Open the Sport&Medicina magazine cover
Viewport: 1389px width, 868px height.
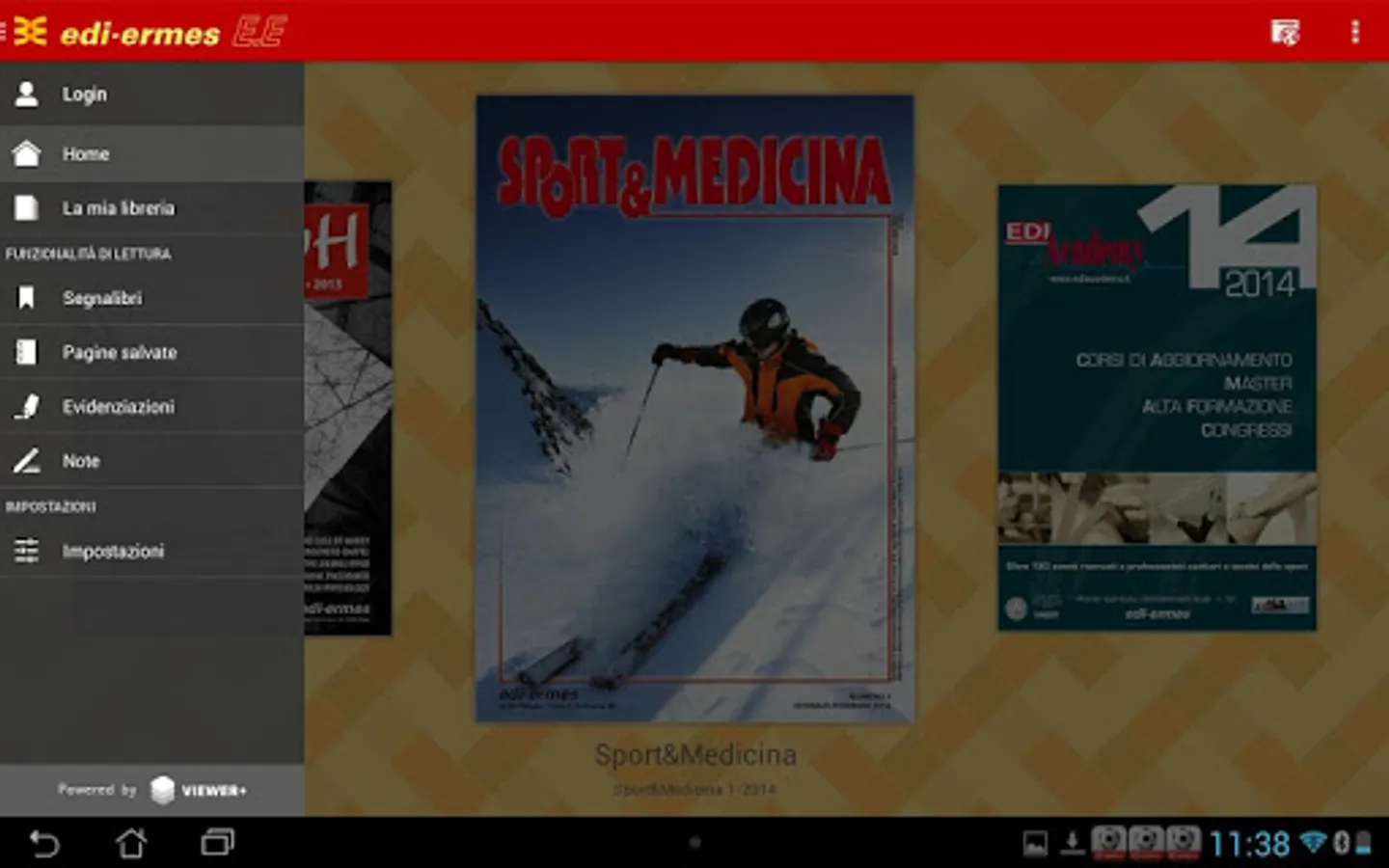click(694, 408)
